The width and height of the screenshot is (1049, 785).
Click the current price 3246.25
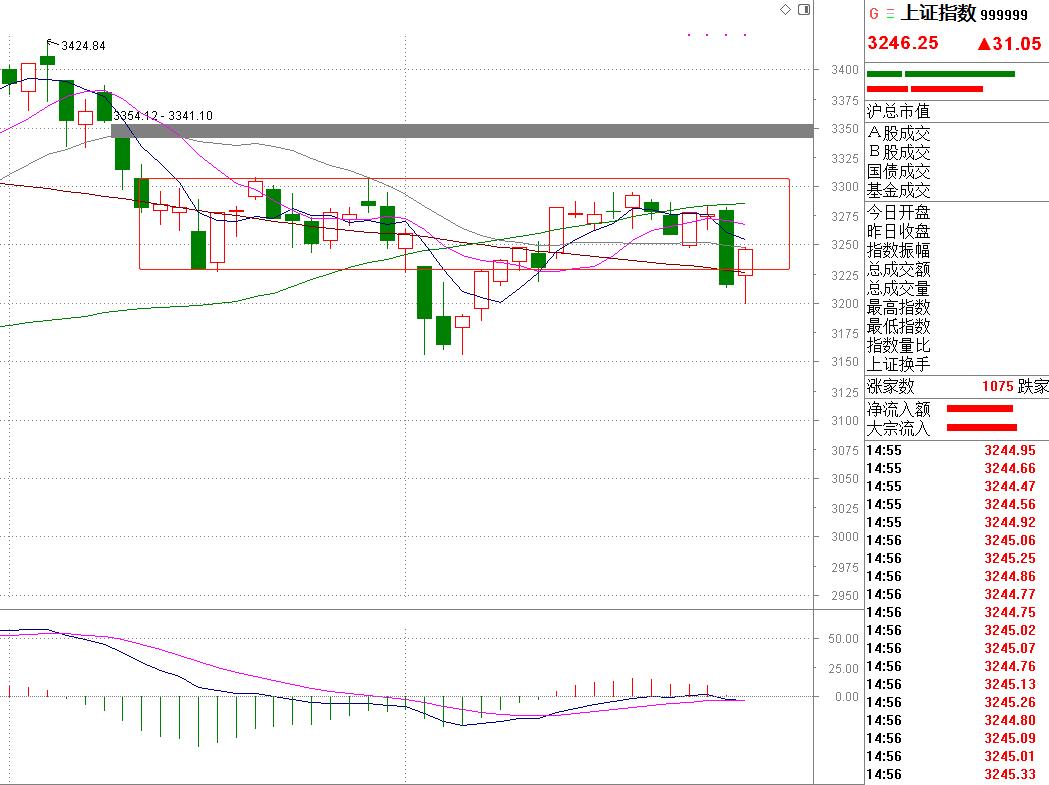903,43
